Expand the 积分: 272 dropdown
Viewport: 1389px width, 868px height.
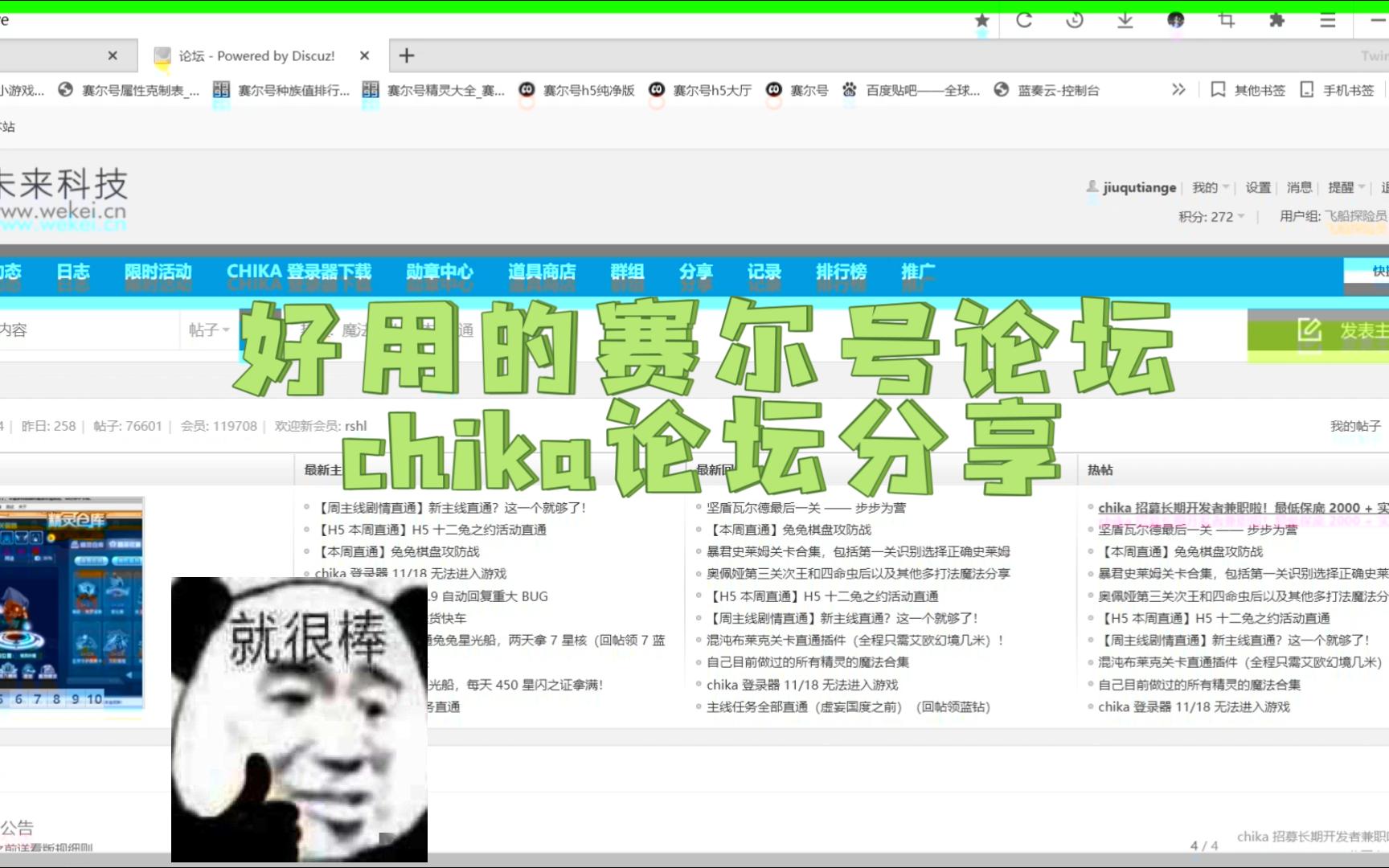1211,216
